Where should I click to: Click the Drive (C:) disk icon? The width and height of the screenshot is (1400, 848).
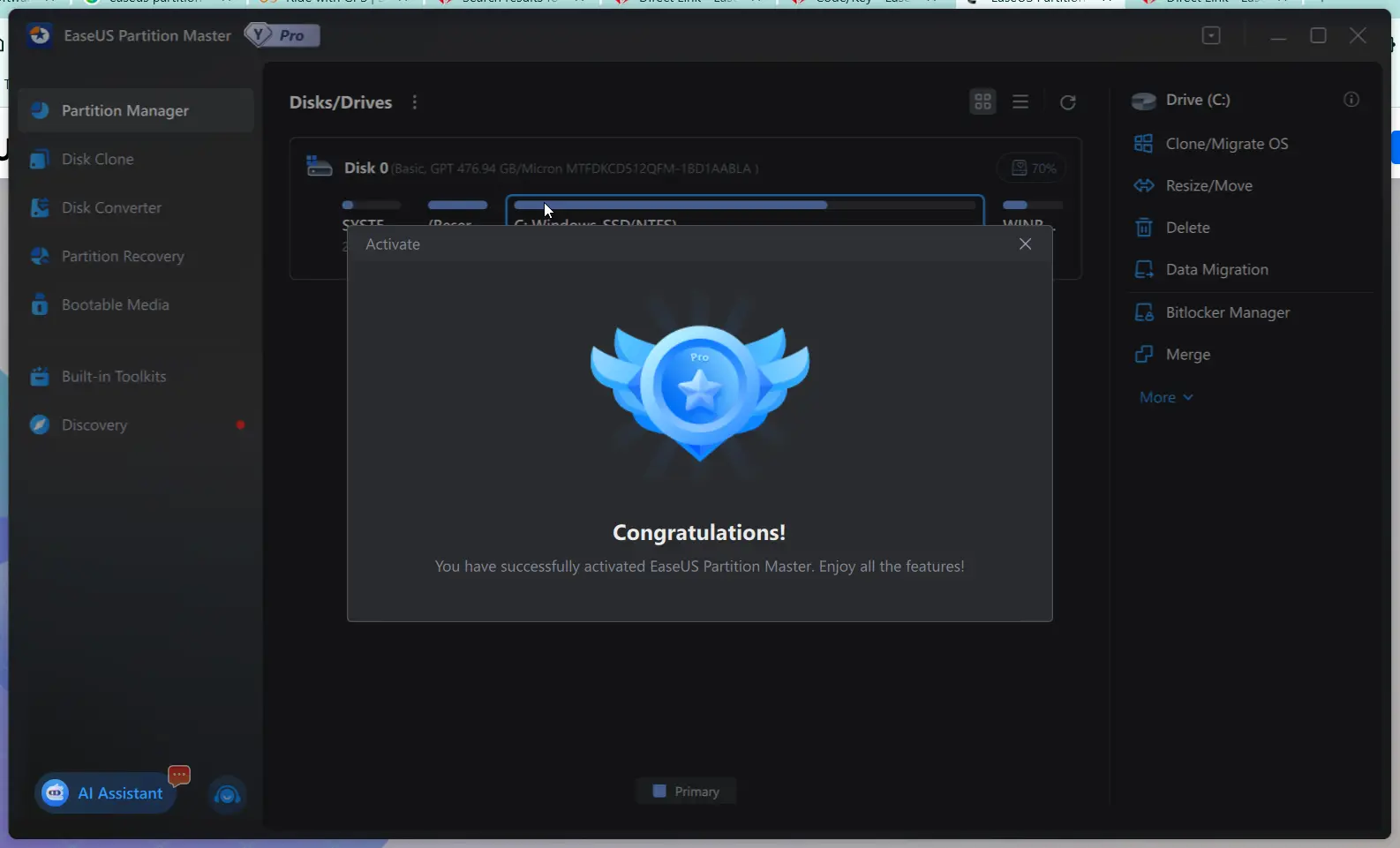coord(1144,101)
